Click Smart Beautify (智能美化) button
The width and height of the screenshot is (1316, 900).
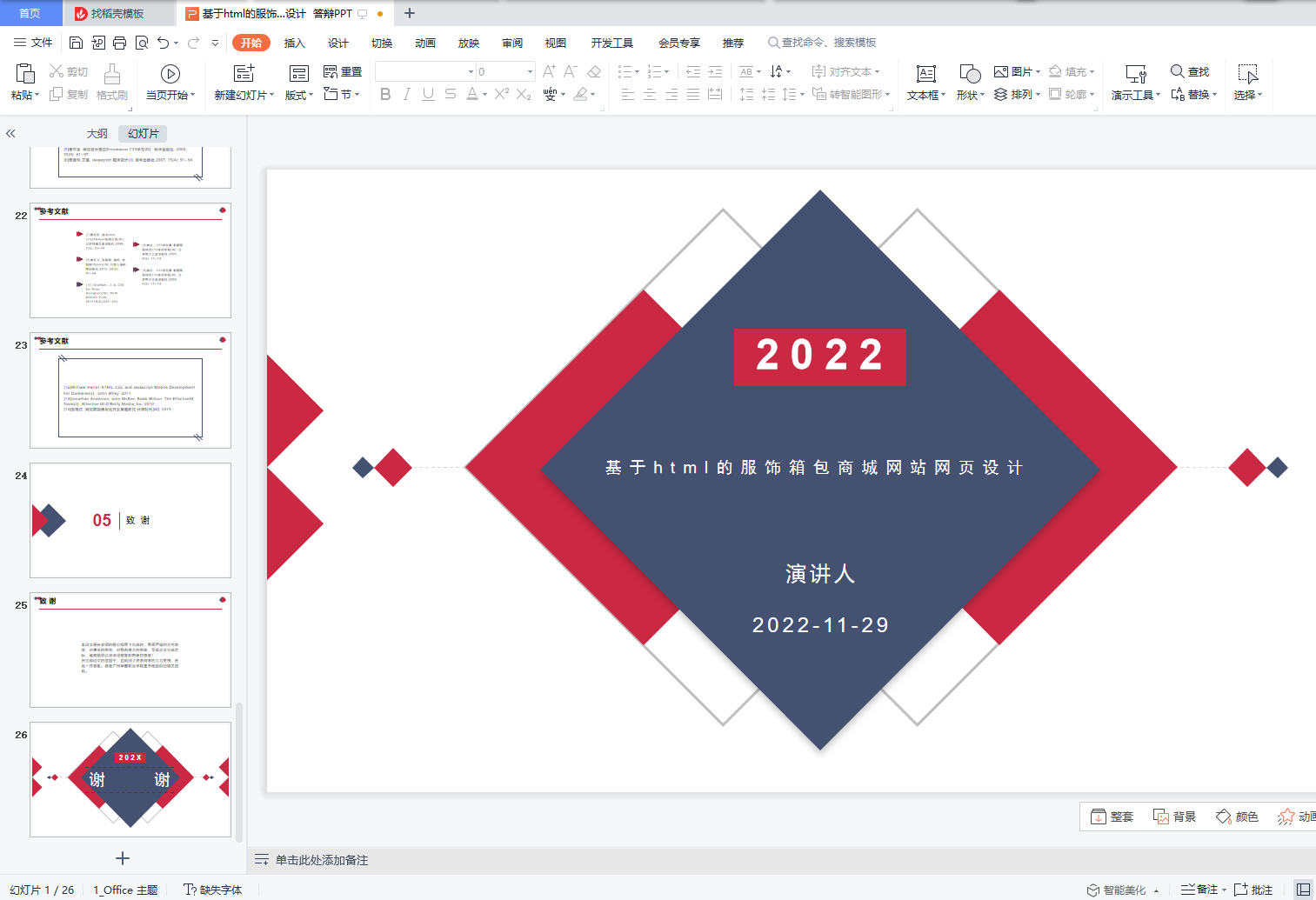1117,890
